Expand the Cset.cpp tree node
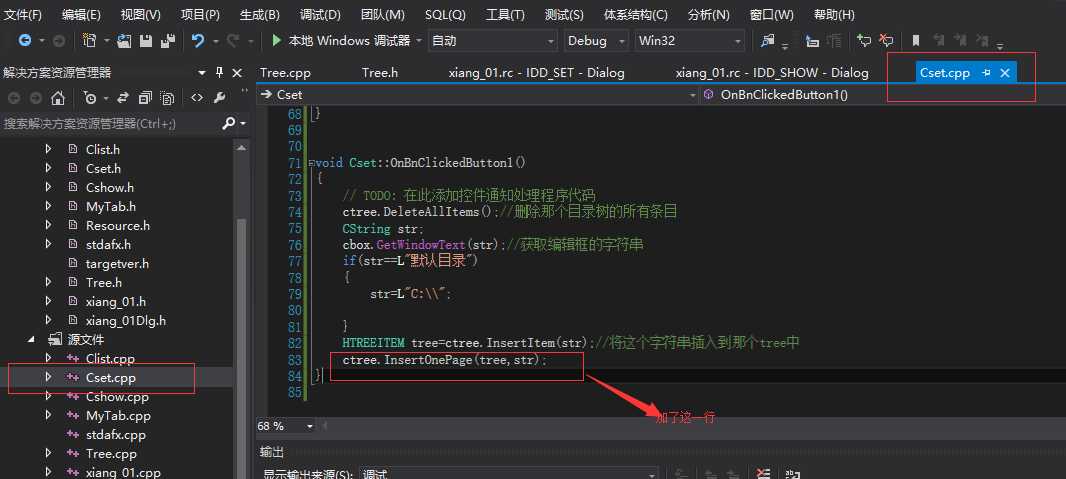 [48, 377]
